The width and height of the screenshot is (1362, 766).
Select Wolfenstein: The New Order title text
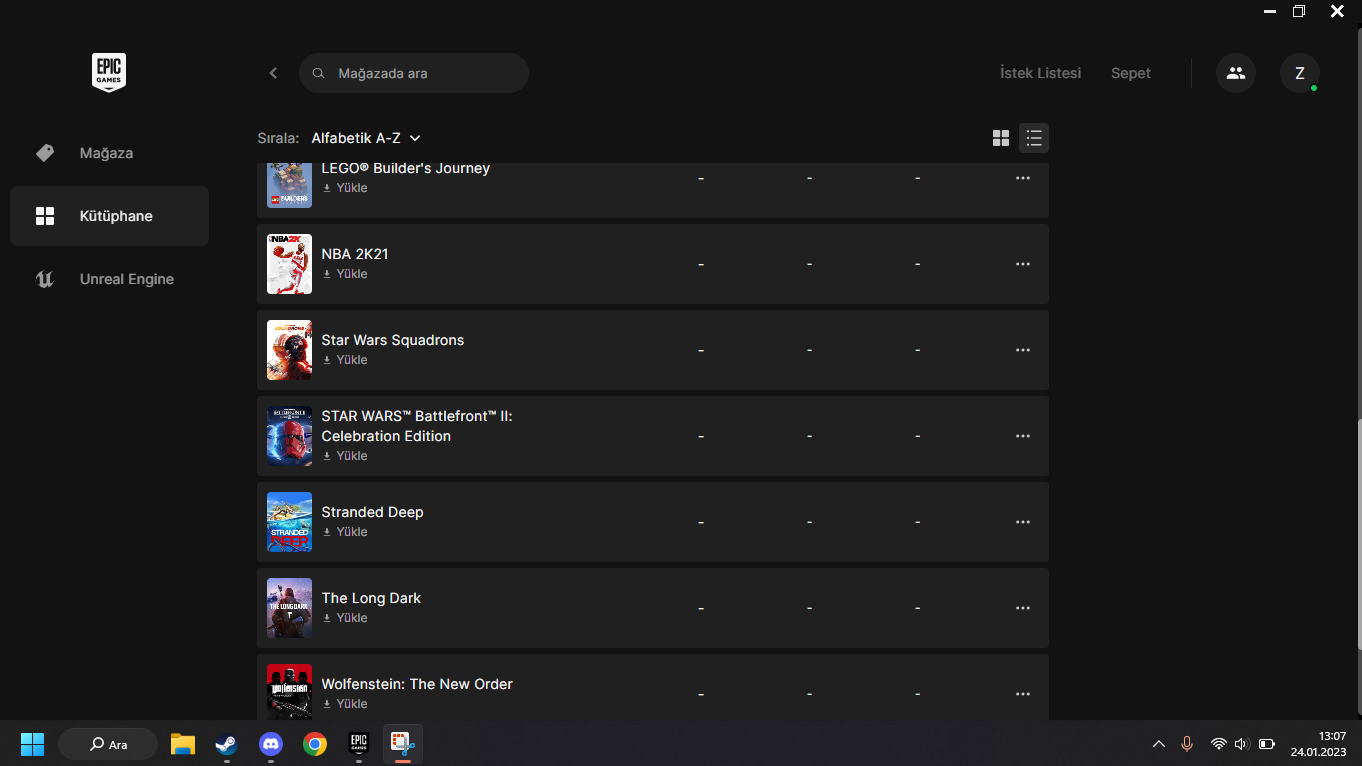pos(417,684)
